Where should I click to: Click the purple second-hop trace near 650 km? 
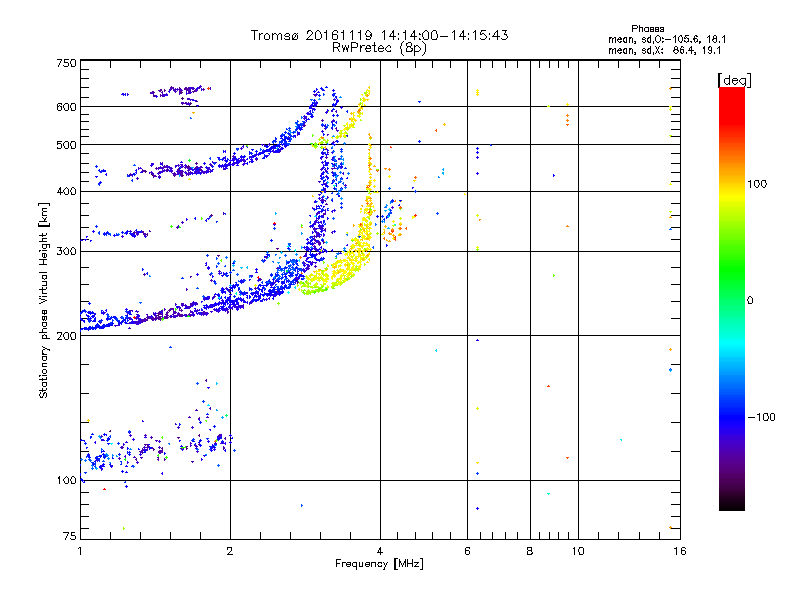tap(179, 92)
